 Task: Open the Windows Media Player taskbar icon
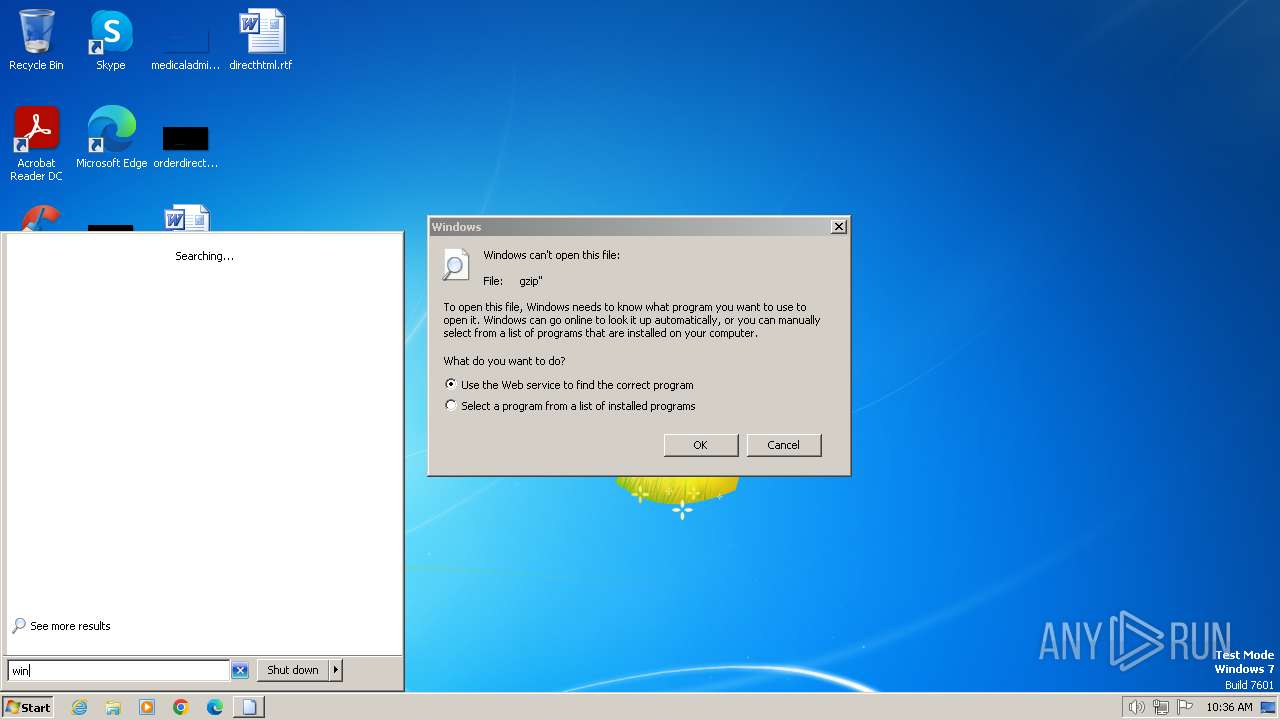point(147,707)
